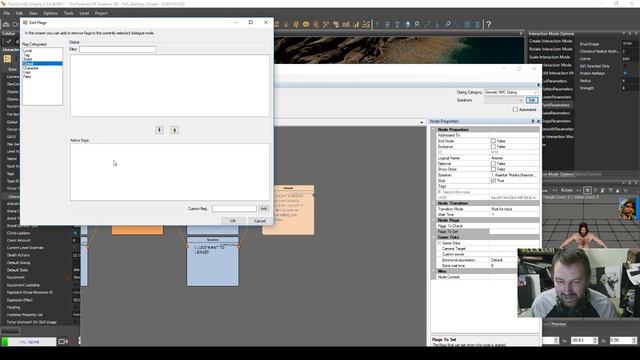Screen dimensions: 640x360
Task: Select the highlighted Global flag category
Action: pyautogui.click(x=42, y=64)
